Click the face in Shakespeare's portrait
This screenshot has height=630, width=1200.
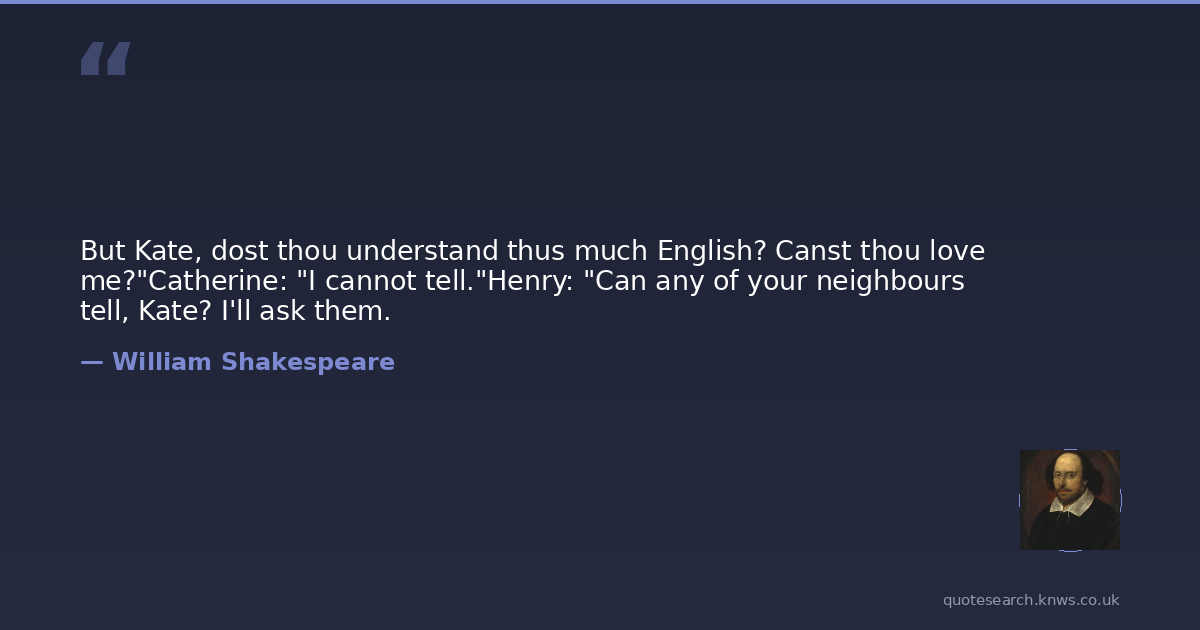point(1064,477)
